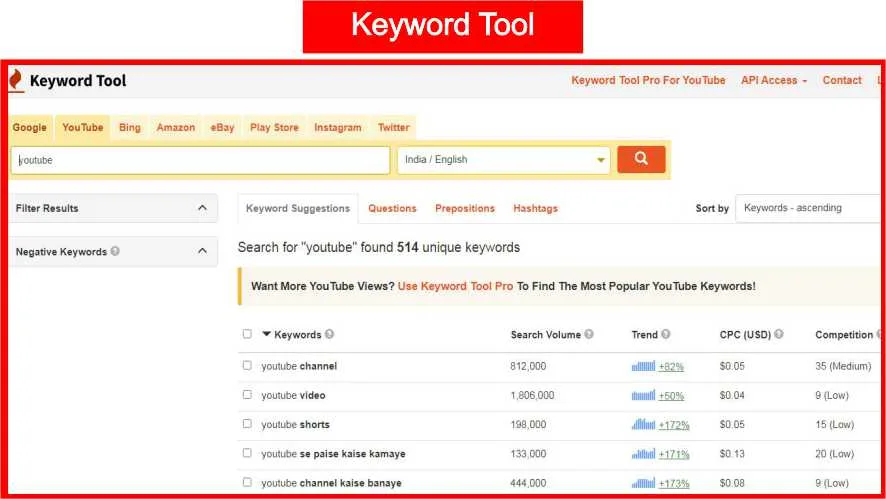Open Negative Keywords help icon
This screenshot has width=886, height=499.
point(115,251)
